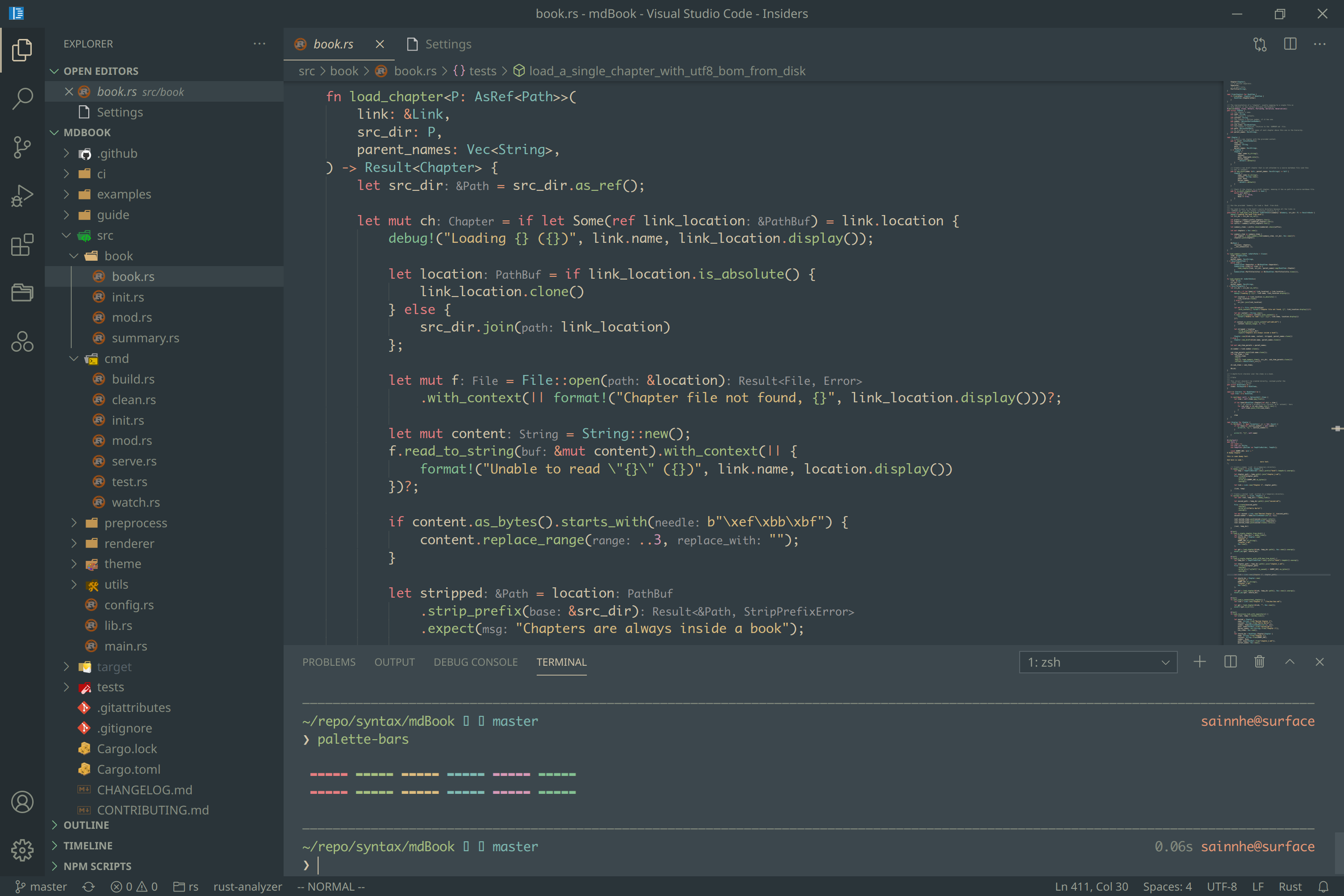Open the Run and Debug view

pos(22,196)
